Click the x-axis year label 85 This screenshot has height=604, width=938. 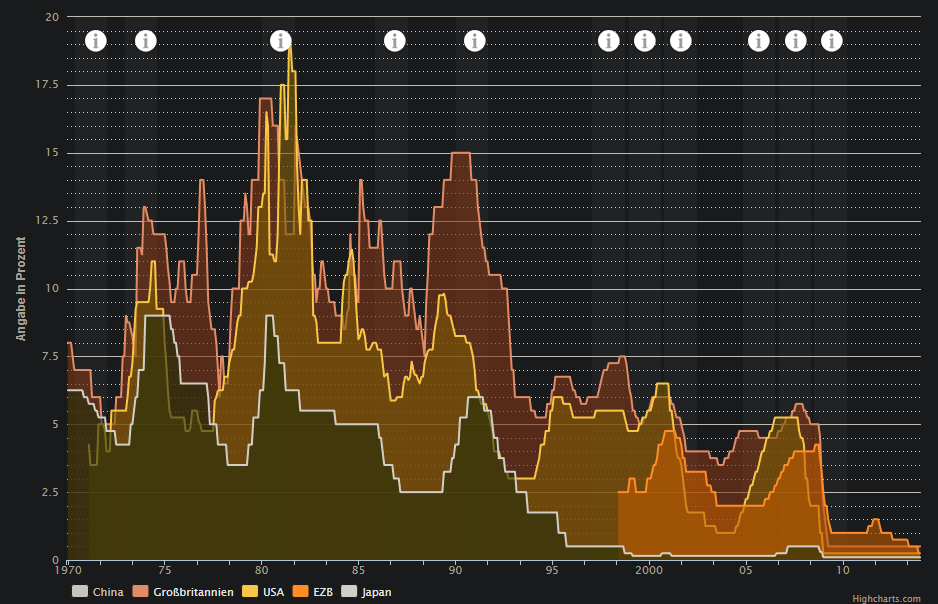[358, 570]
